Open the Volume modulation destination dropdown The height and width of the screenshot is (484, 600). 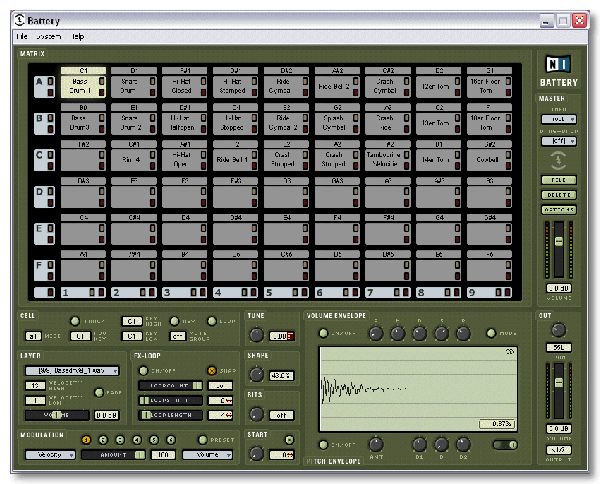coord(207,455)
